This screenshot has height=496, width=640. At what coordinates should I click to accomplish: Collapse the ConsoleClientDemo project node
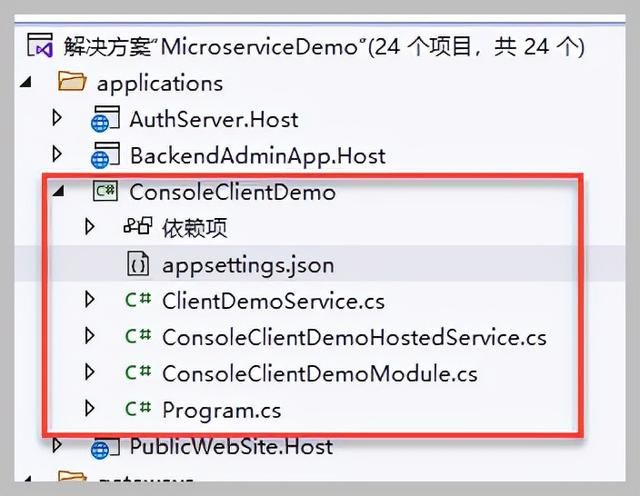pos(57,191)
